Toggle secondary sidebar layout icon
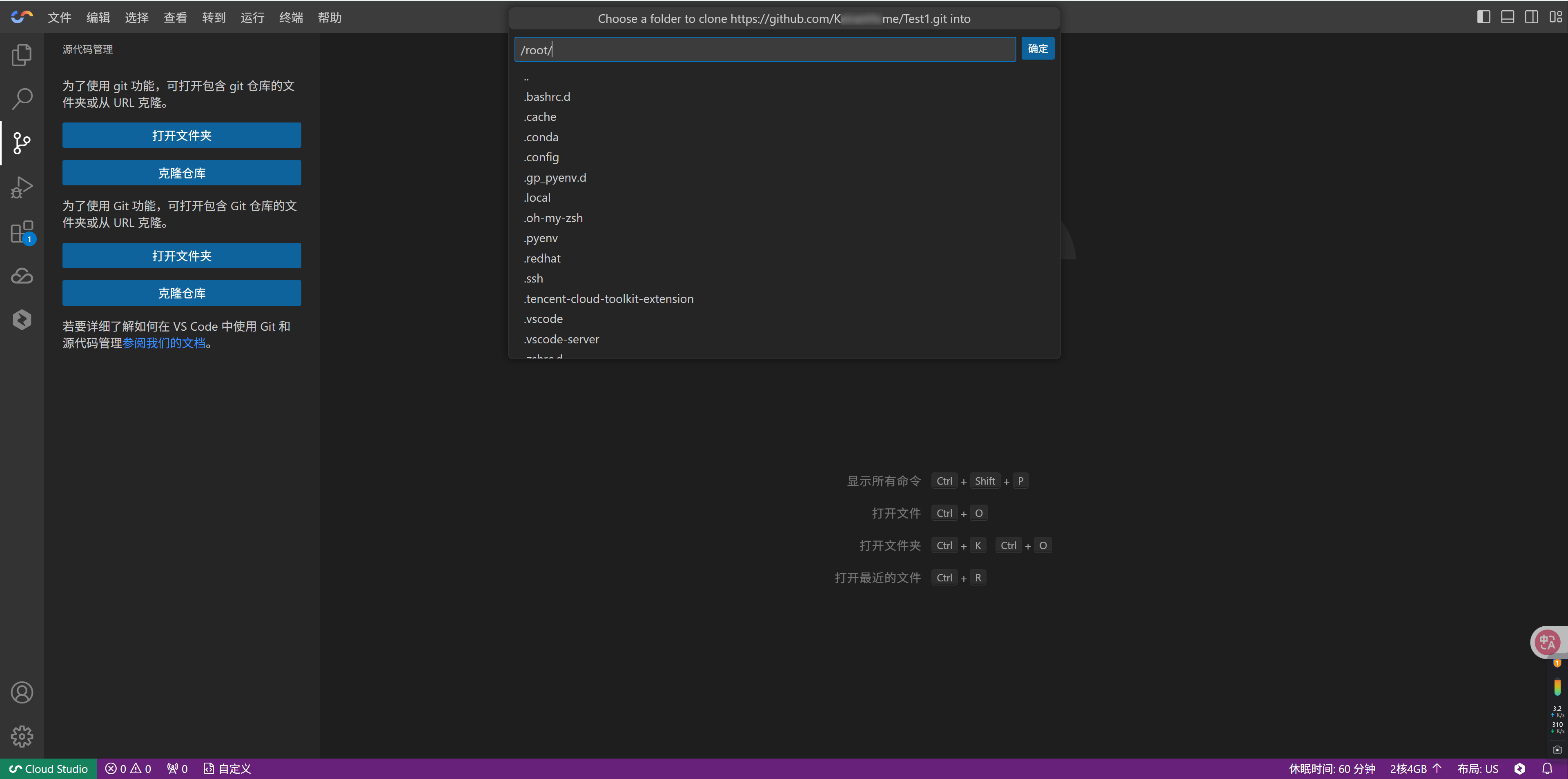The height and width of the screenshot is (779, 1568). [1531, 17]
